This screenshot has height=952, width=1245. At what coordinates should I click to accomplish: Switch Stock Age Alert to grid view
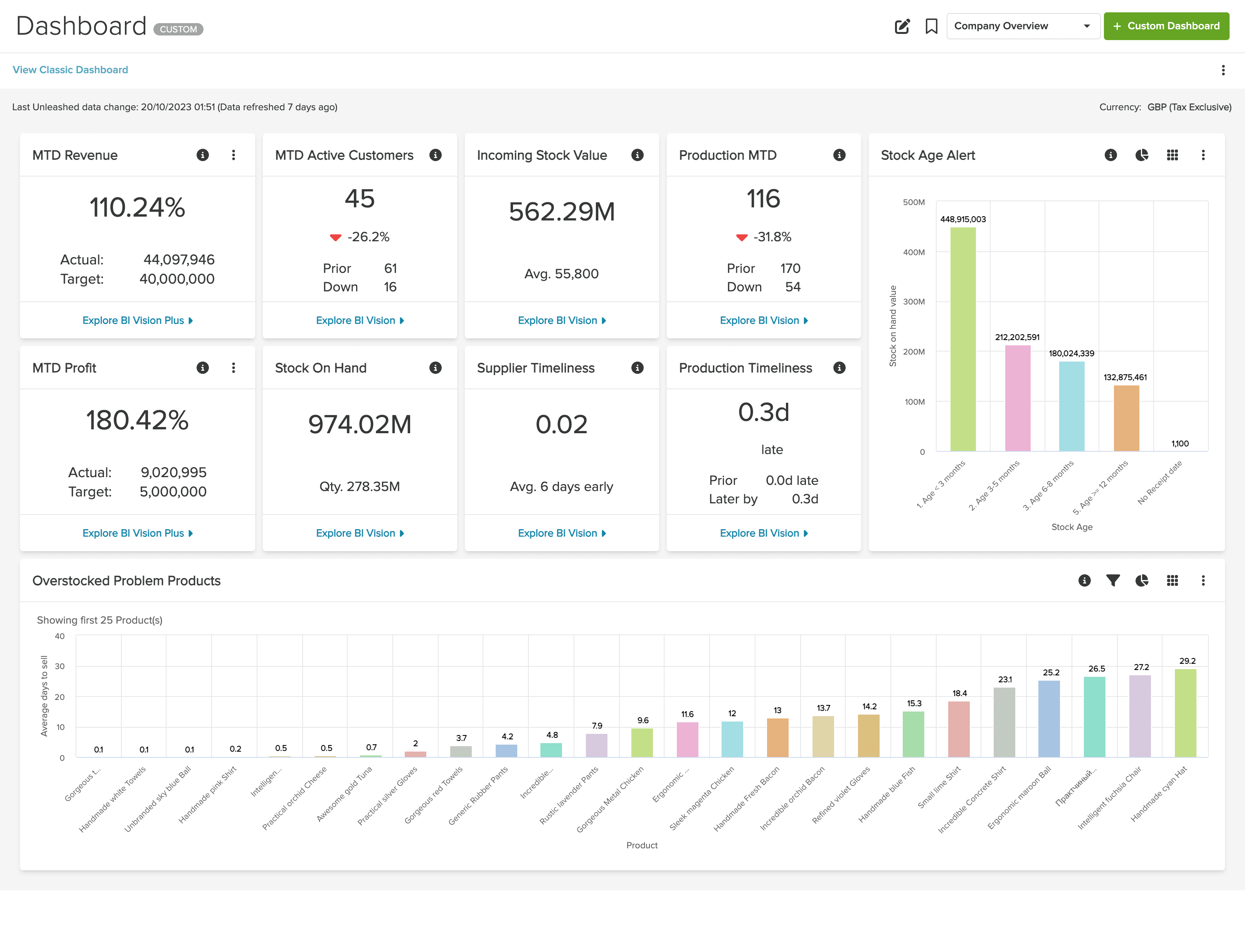pos(1173,155)
